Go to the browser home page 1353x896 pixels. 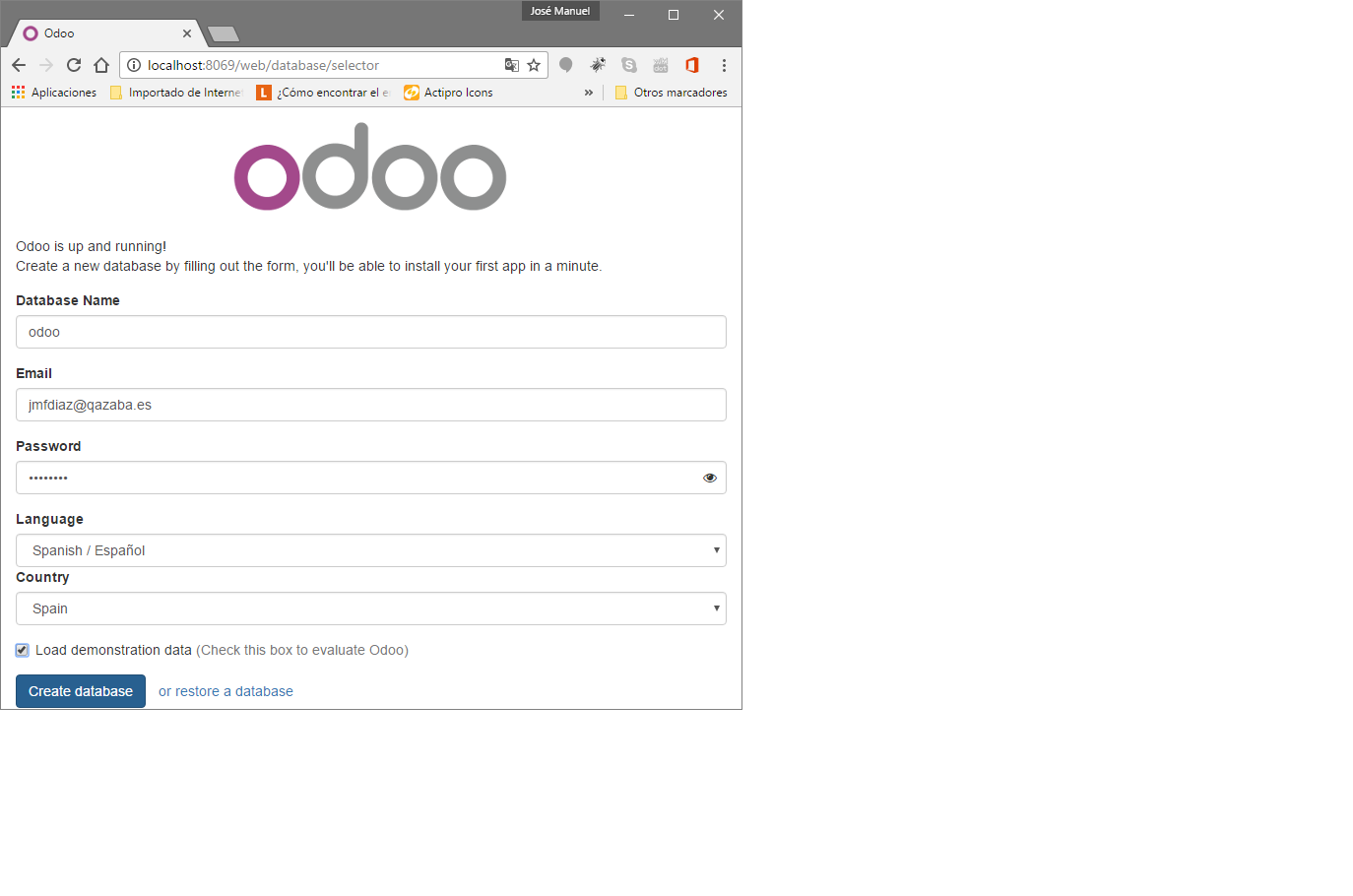[101, 65]
